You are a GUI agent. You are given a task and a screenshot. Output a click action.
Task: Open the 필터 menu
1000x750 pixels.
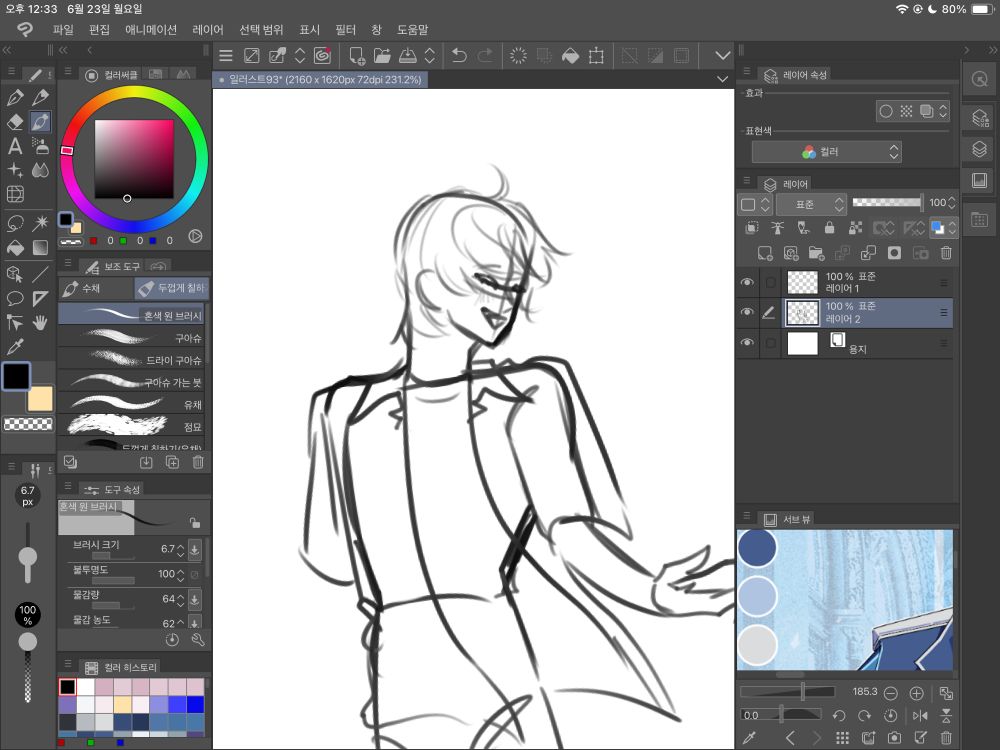(346, 29)
